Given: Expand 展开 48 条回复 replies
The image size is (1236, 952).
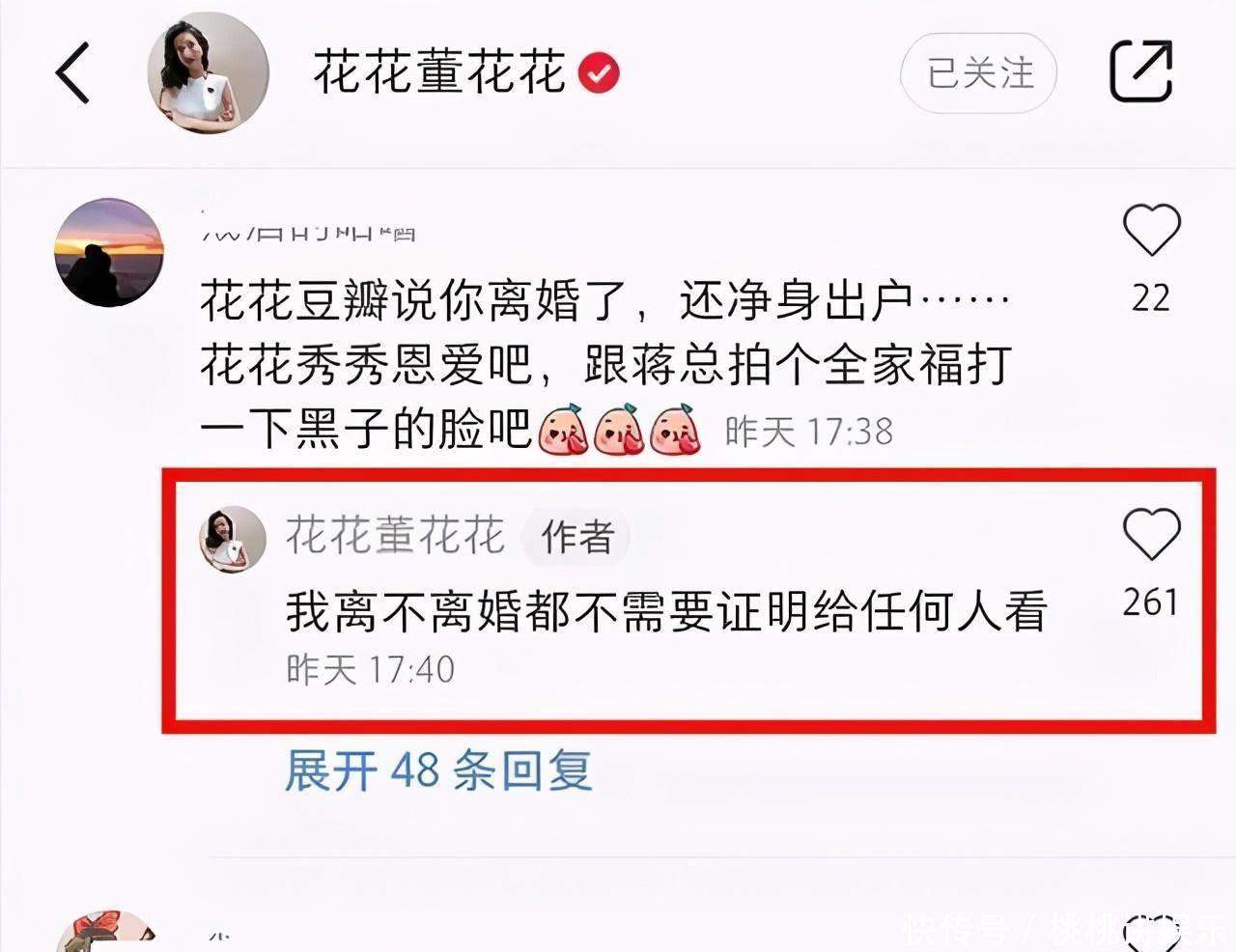Looking at the screenshot, I should 438,770.
